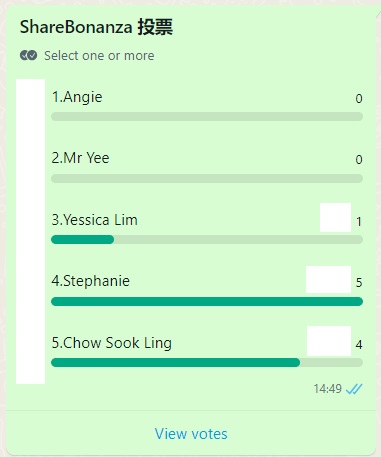Viewport: 381px width, 457px height.
Task: Click voter avatar beside Yessica Lim's count
Action: (335, 217)
